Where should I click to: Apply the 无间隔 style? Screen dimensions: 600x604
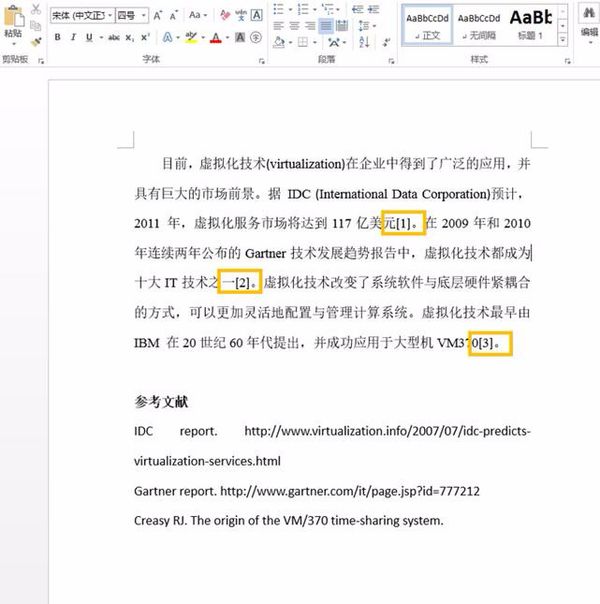tap(479, 25)
